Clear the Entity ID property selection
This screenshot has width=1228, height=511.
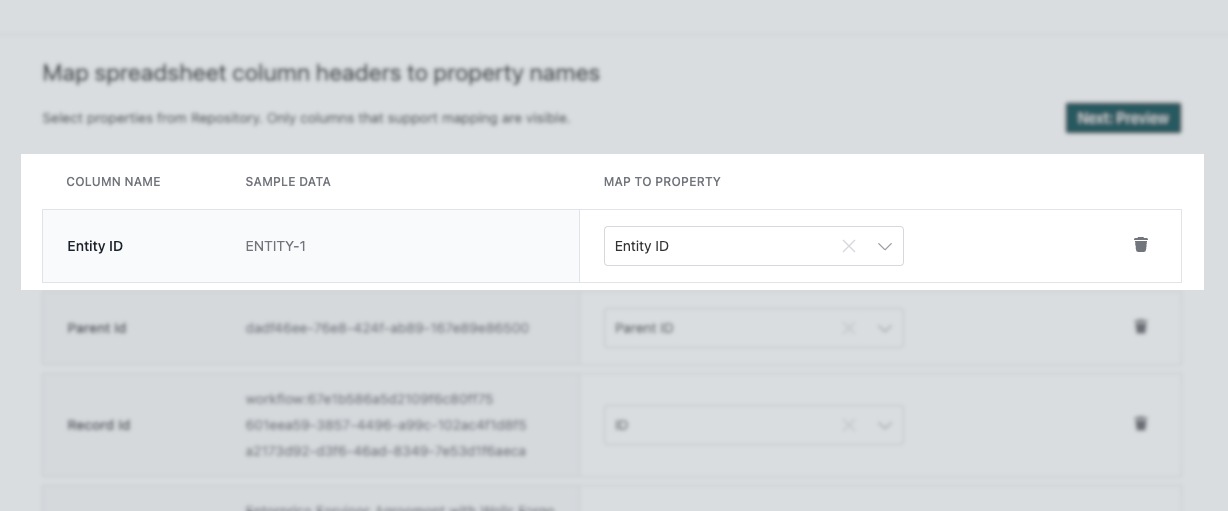click(848, 246)
